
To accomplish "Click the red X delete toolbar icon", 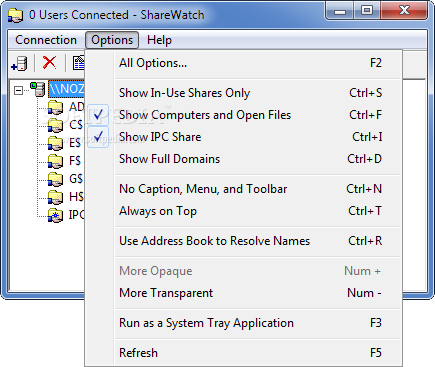I will [x=50, y=62].
